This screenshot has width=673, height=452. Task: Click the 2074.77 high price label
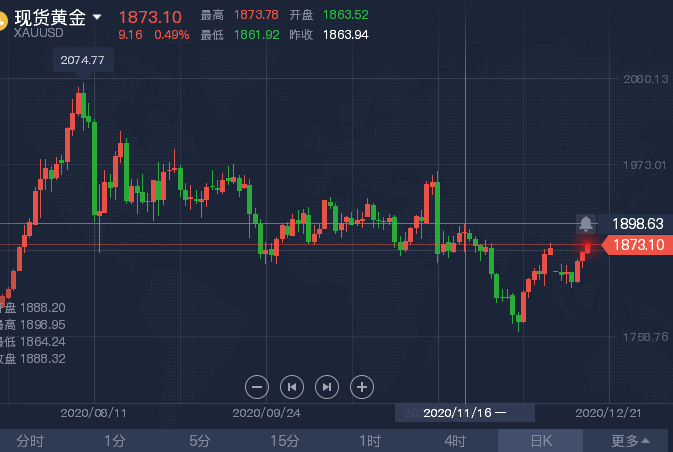(81, 61)
